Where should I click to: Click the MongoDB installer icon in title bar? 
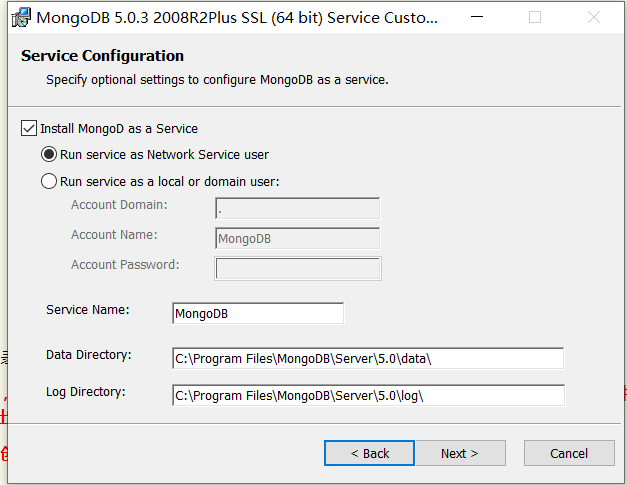[20, 17]
